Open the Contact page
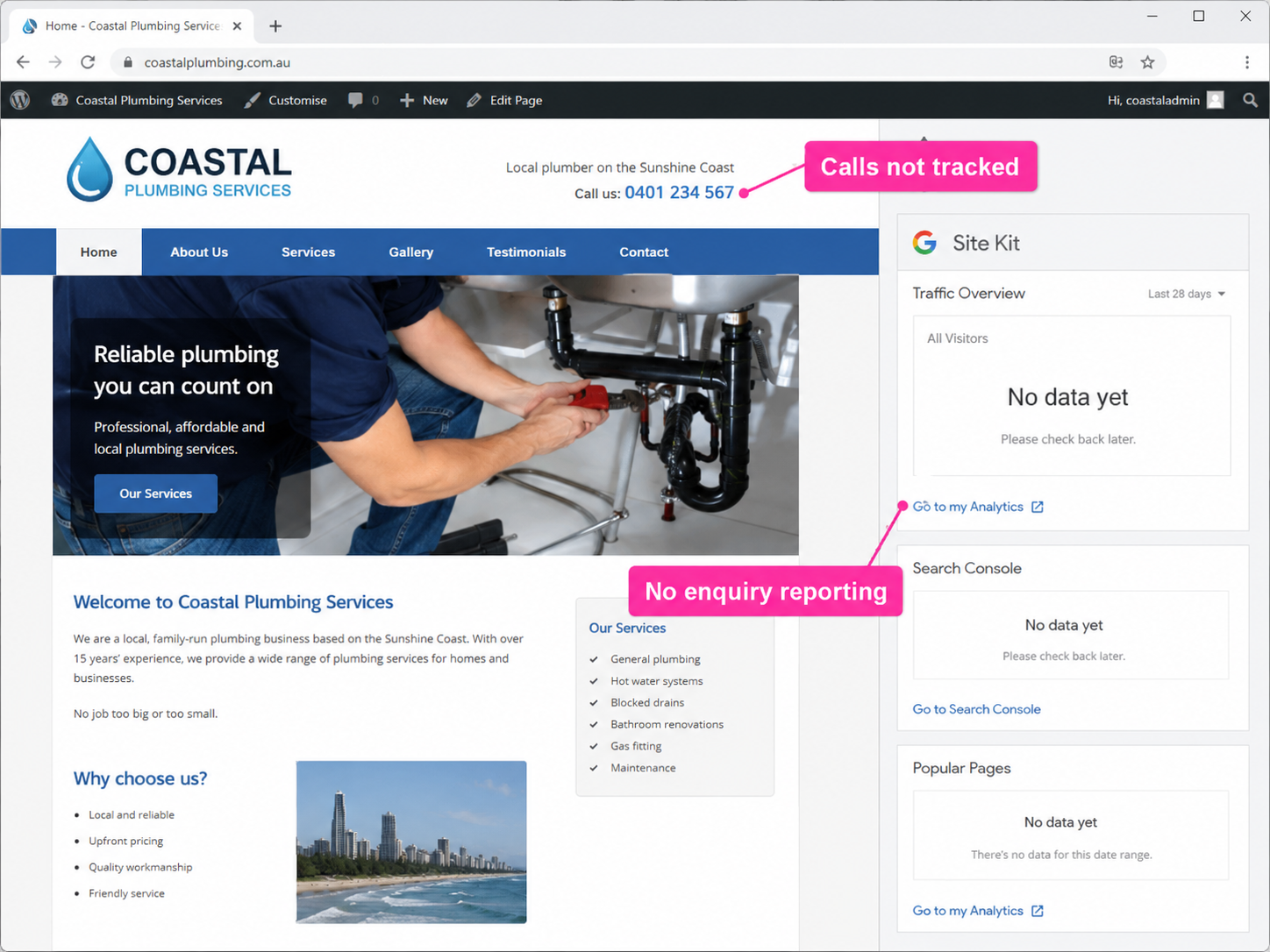The height and width of the screenshot is (952, 1270). (x=644, y=252)
